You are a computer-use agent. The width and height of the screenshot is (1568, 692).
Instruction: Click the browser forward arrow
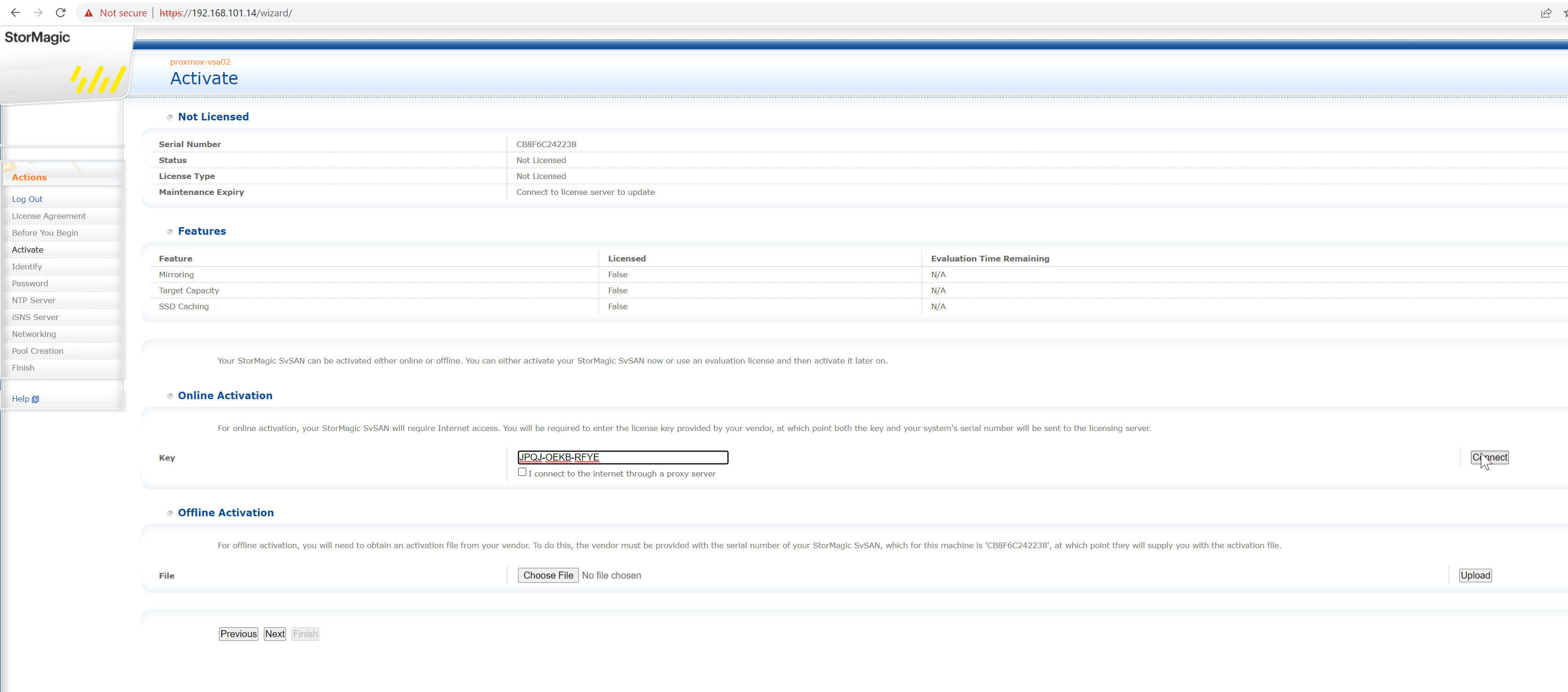pos(38,13)
